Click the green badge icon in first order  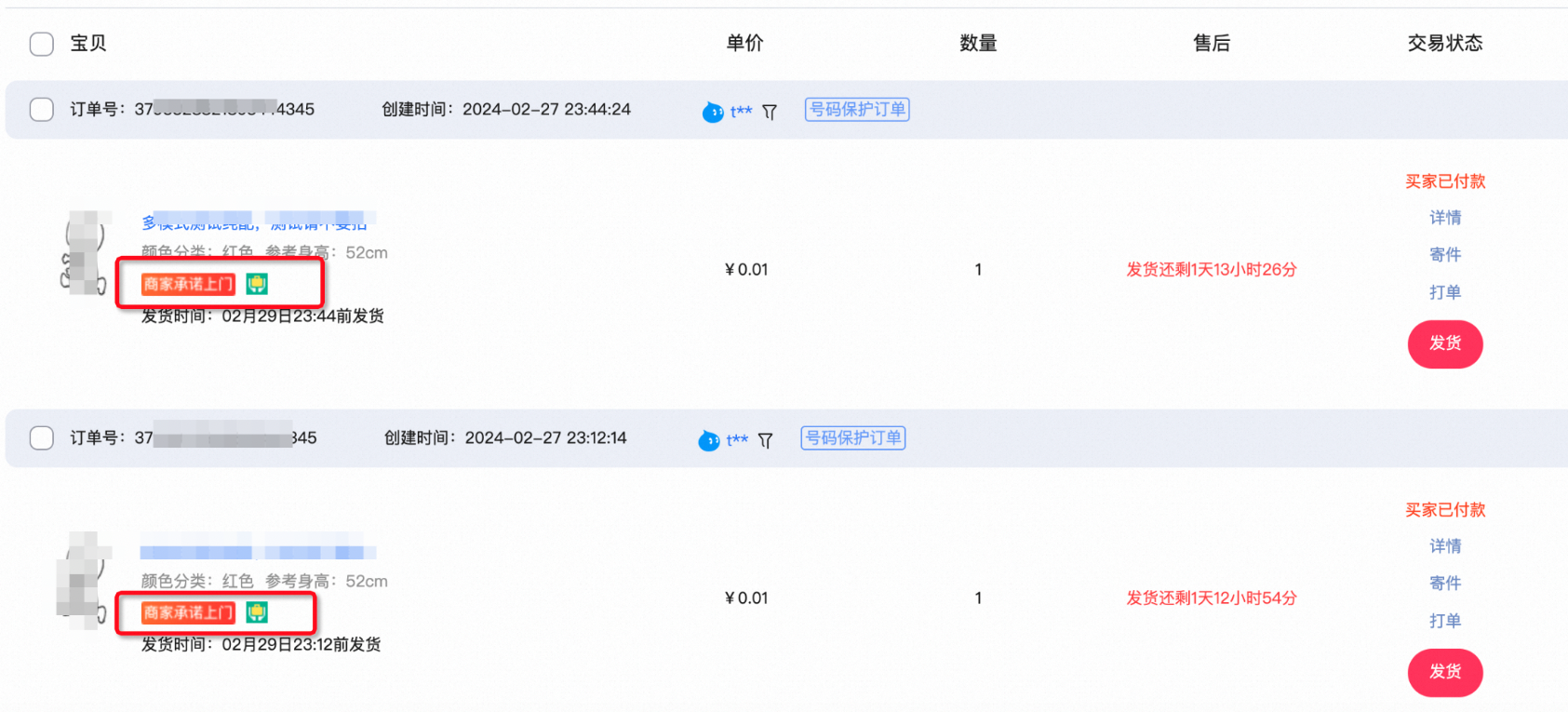[x=257, y=284]
